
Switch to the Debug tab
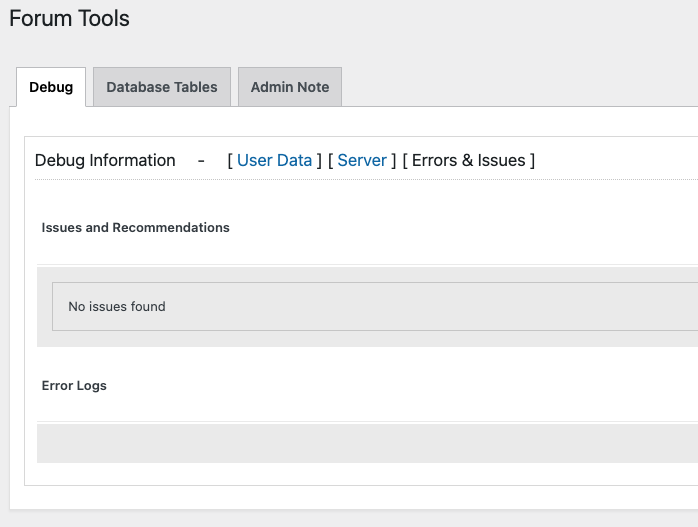pos(51,87)
